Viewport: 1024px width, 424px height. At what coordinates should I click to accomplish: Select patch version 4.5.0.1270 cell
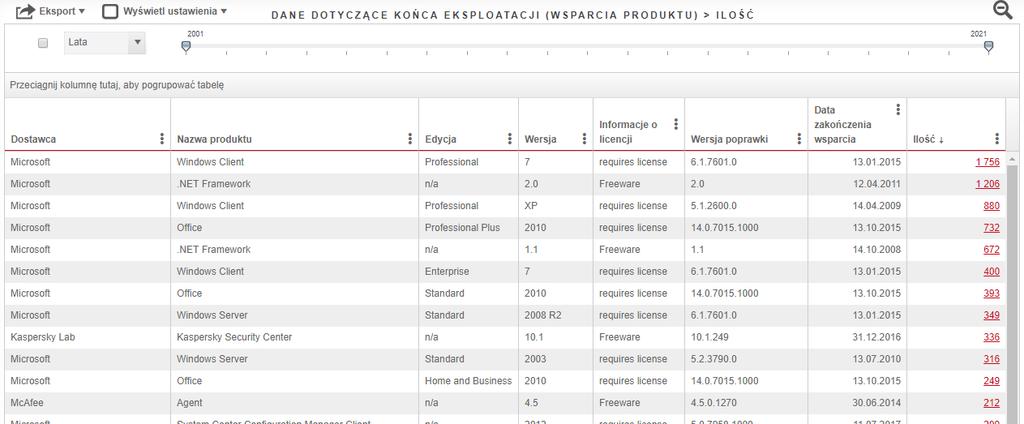tap(746, 403)
